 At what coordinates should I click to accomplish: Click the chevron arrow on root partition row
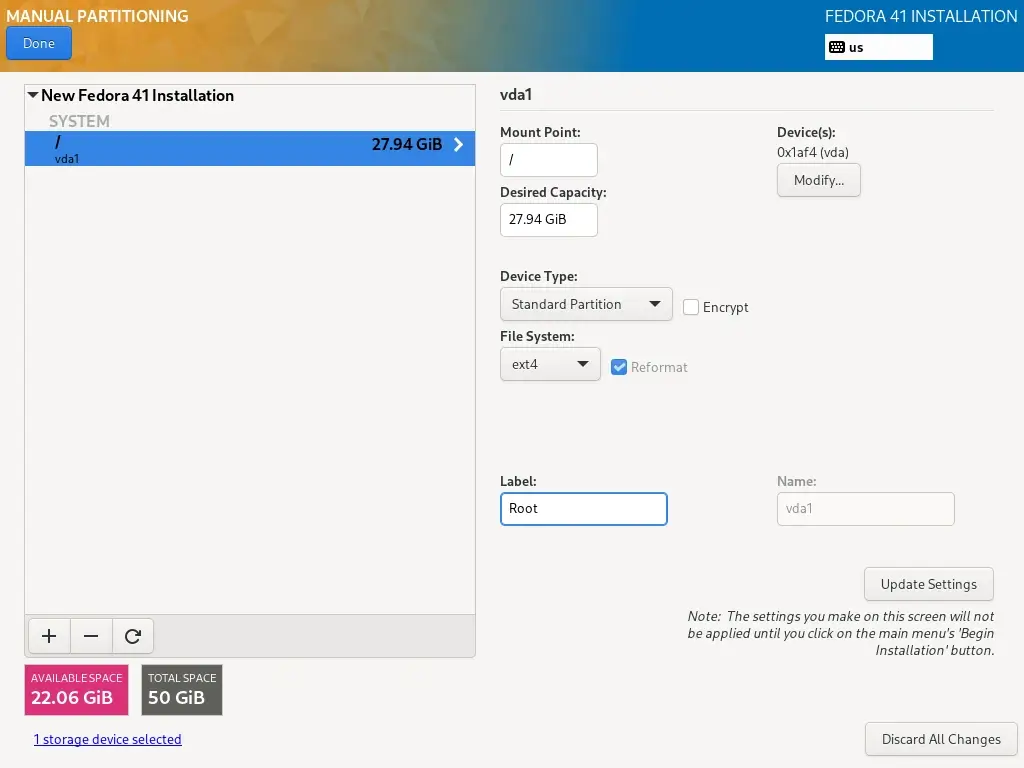pos(459,145)
